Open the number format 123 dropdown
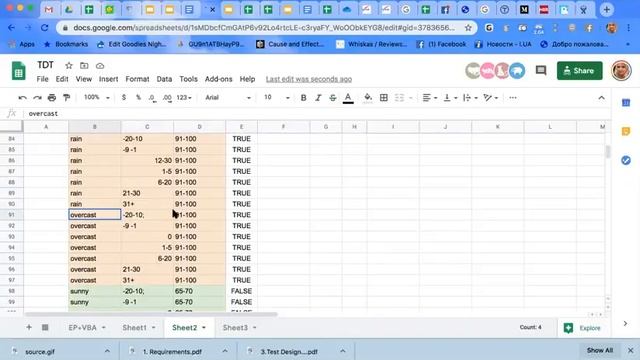 [184, 98]
